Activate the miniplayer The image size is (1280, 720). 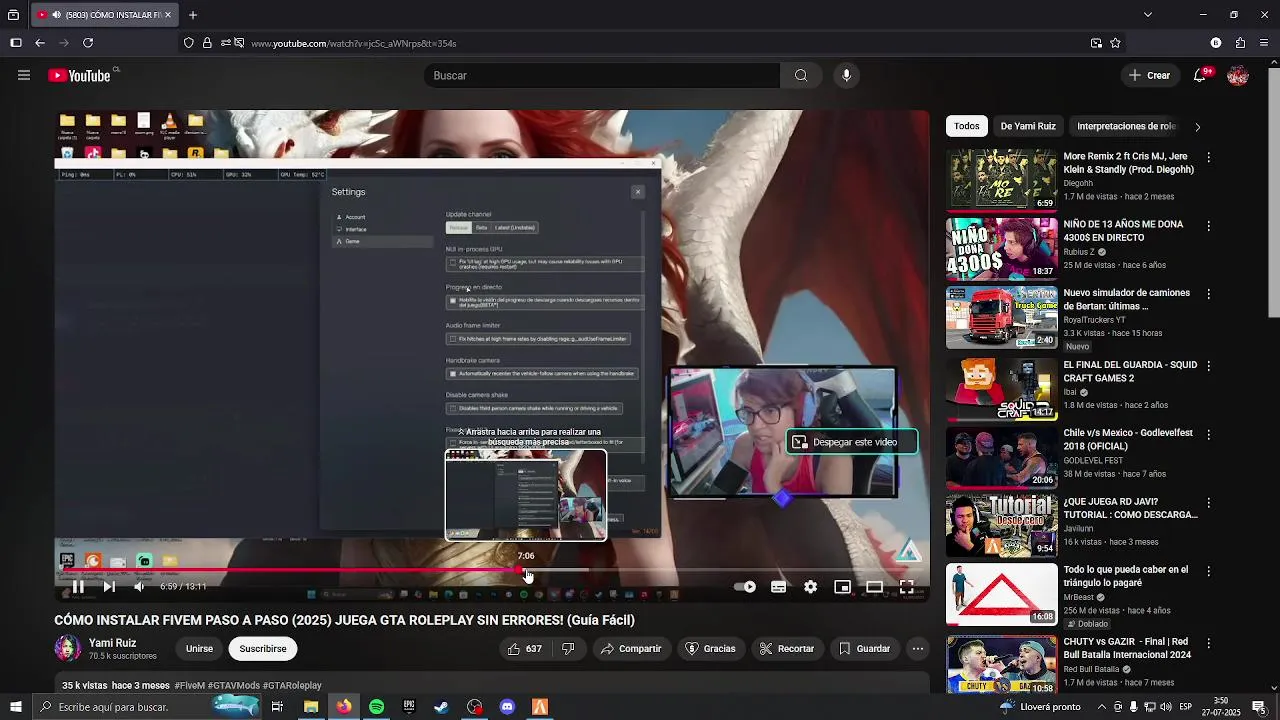coord(842,587)
